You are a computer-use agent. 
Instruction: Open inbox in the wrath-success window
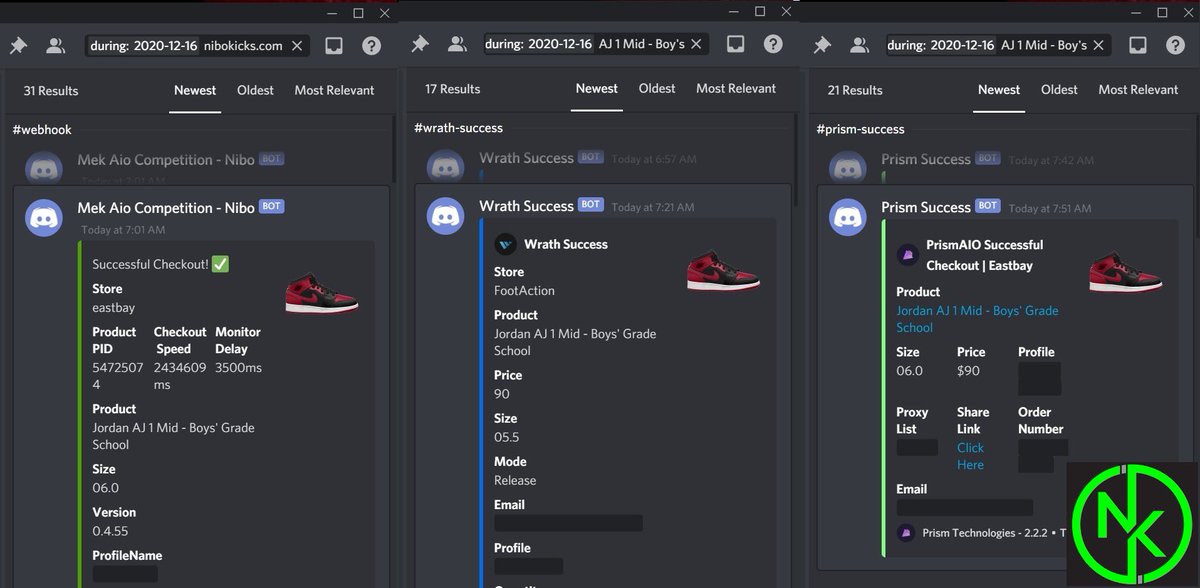click(735, 44)
